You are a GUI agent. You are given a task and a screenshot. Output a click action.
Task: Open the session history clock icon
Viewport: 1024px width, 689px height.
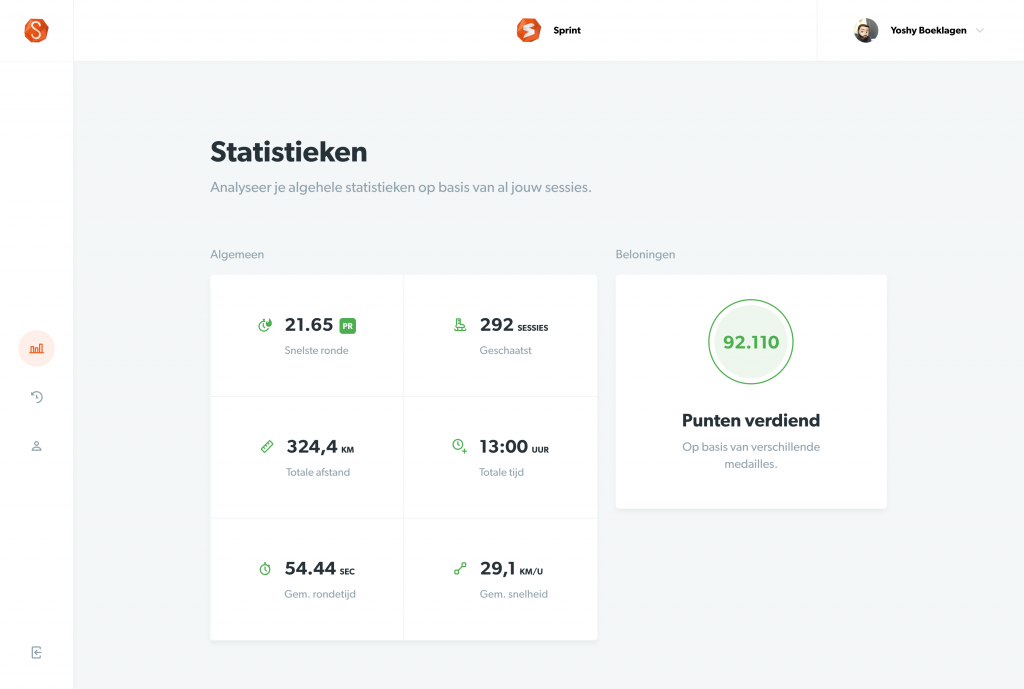click(37, 397)
